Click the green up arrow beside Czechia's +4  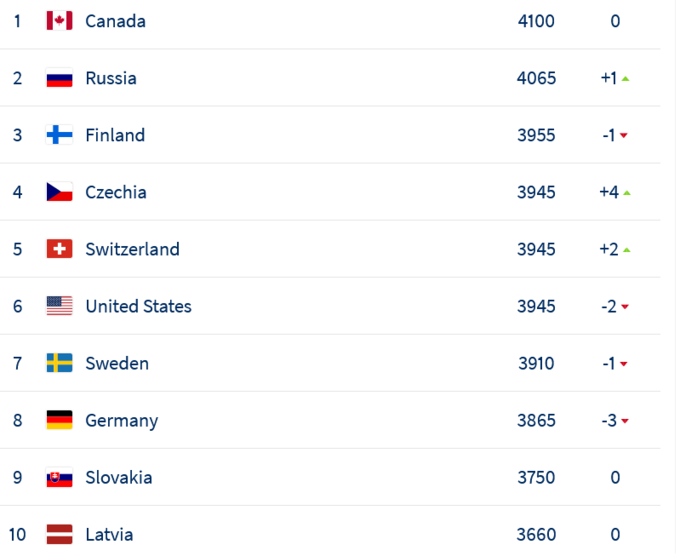627,193
